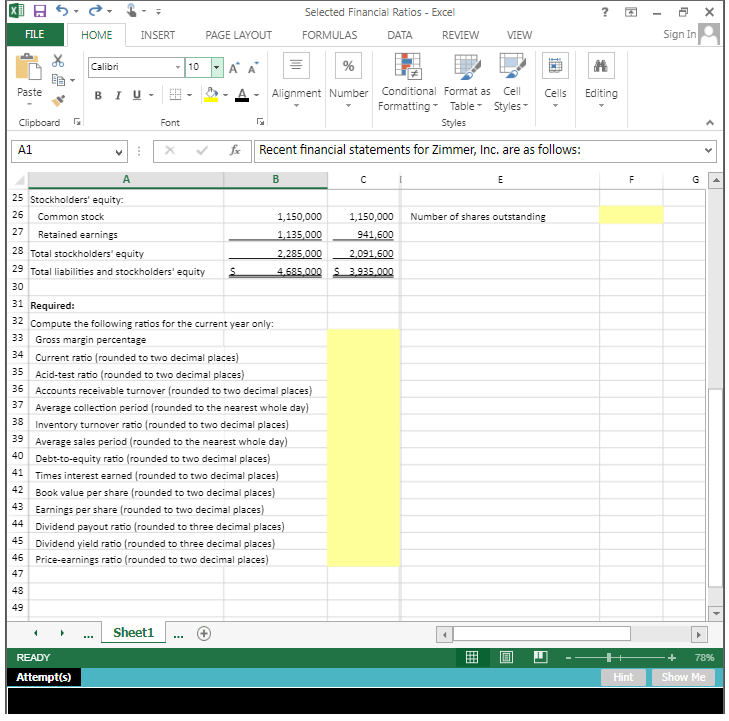The image size is (729, 721).
Task: Click the Paste clipboard icon
Action: click(x=29, y=66)
